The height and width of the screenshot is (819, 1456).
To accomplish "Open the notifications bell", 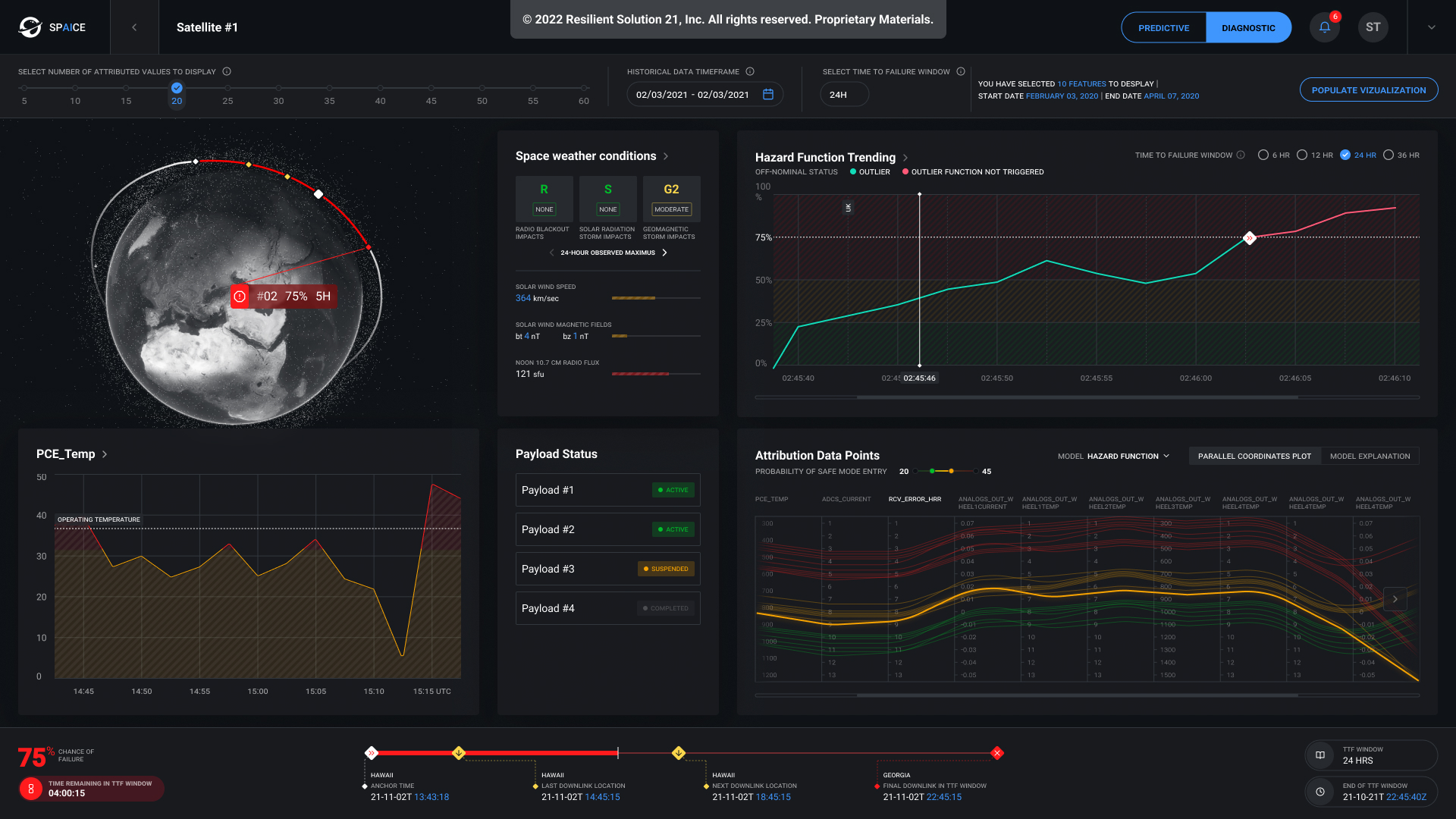I will [1325, 27].
